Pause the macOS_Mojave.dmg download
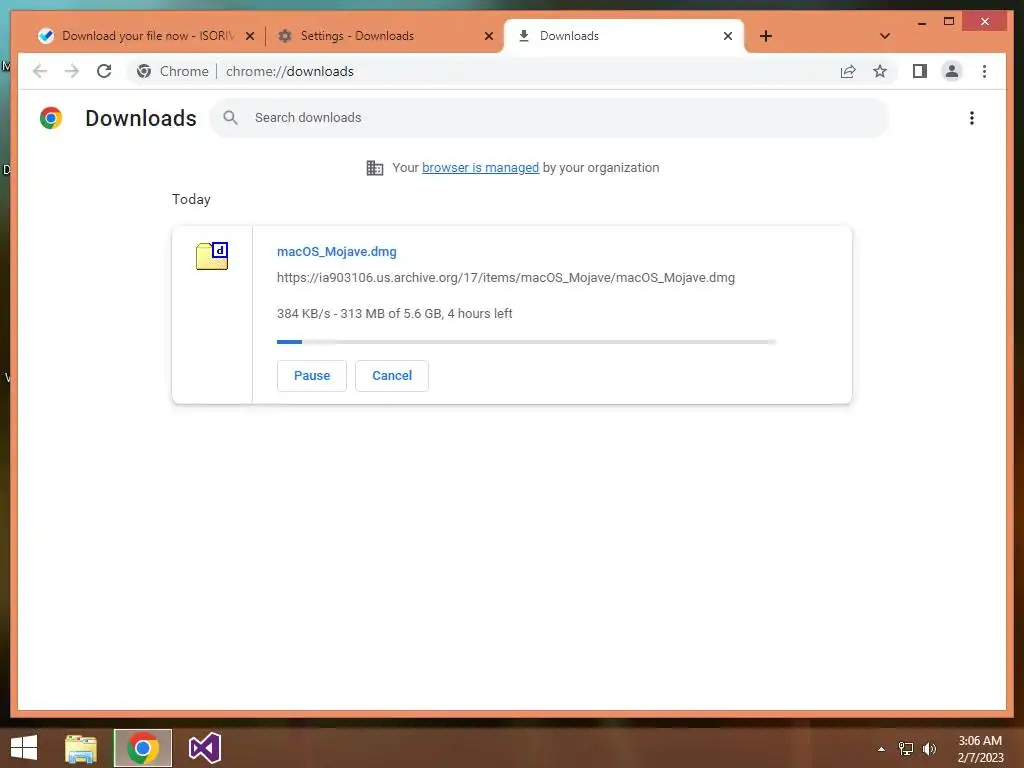Viewport: 1024px width, 768px height. pyautogui.click(x=312, y=376)
